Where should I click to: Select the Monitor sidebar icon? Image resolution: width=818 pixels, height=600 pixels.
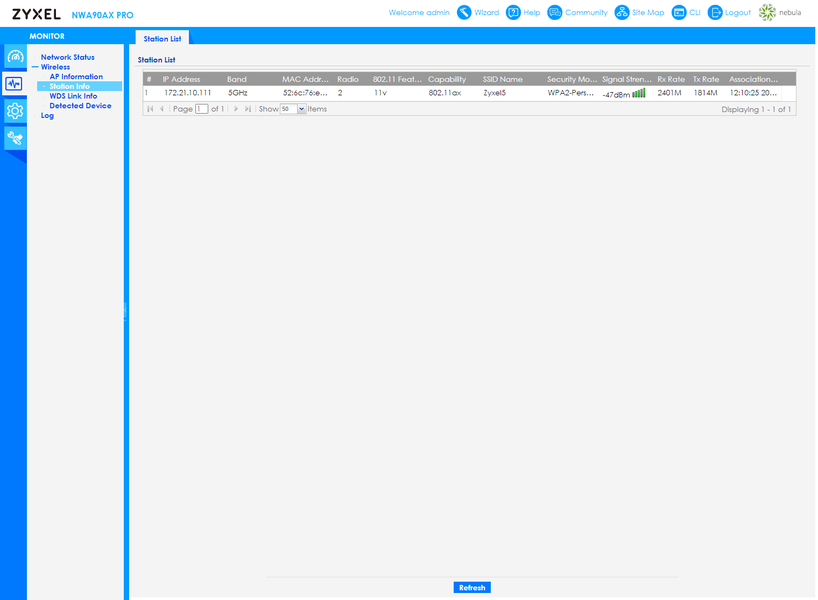[x=14, y=83]
